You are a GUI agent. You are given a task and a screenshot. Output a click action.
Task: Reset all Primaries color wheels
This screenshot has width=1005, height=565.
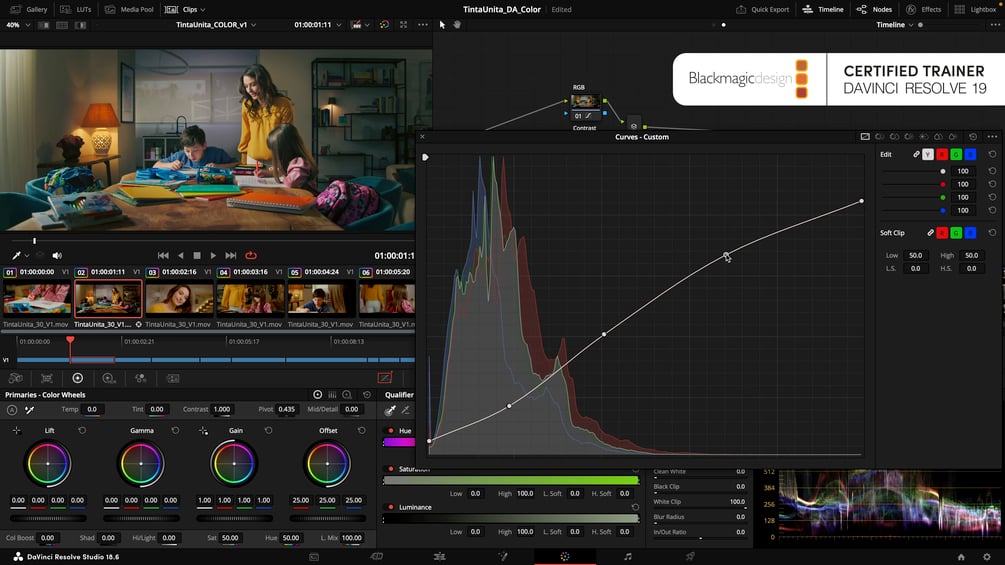click(367, 395)
